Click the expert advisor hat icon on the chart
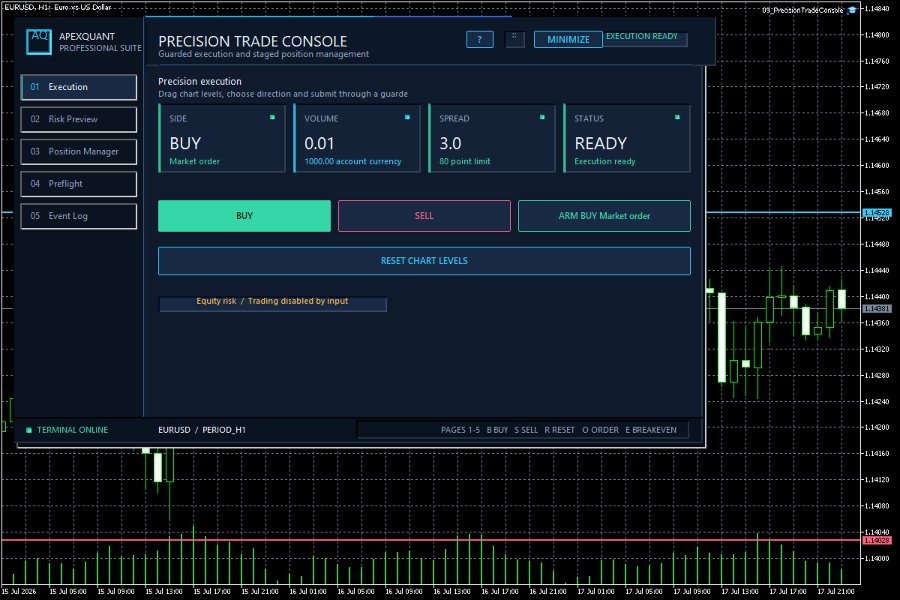 (x=852, y=10)
